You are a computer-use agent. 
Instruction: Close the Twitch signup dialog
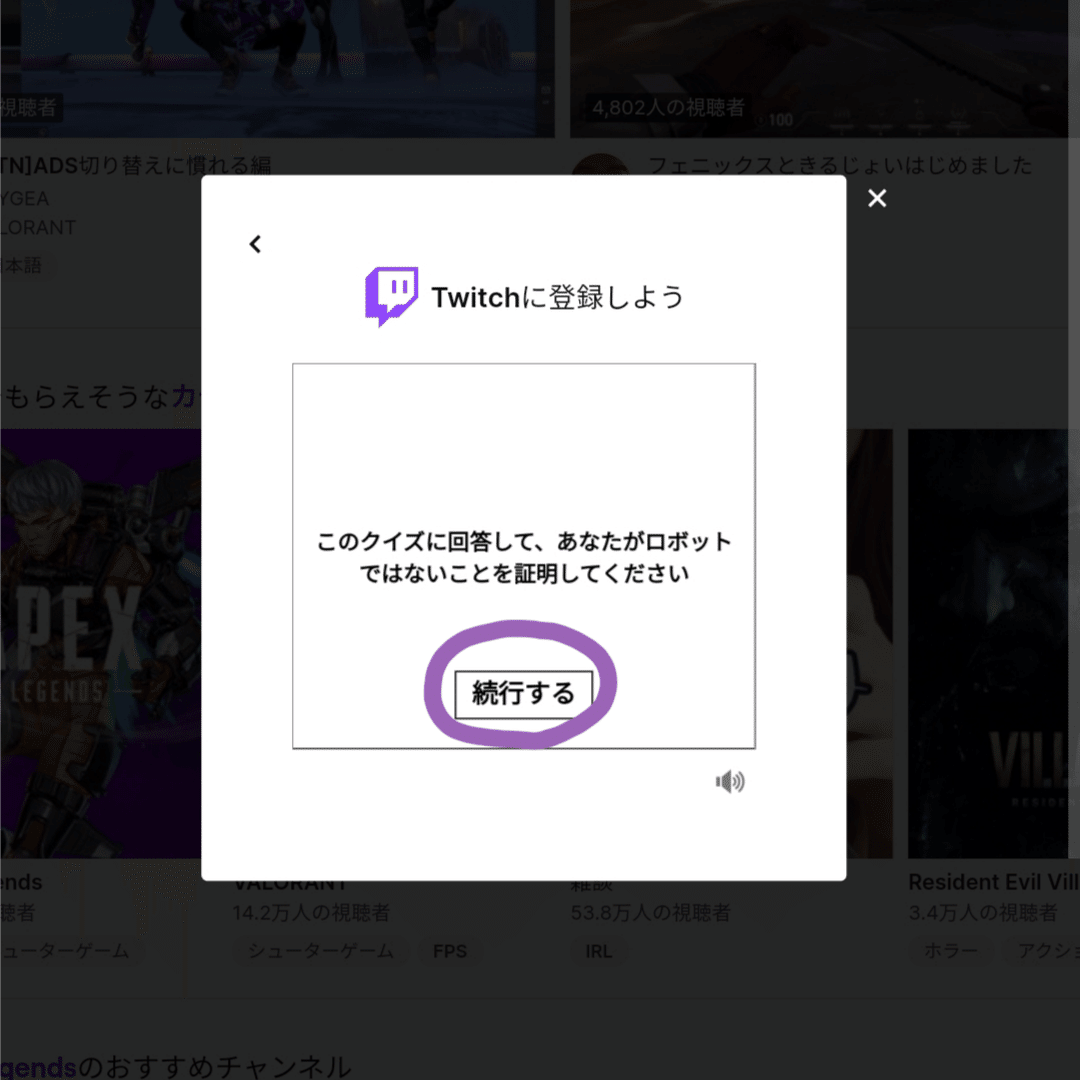(877, 198)
